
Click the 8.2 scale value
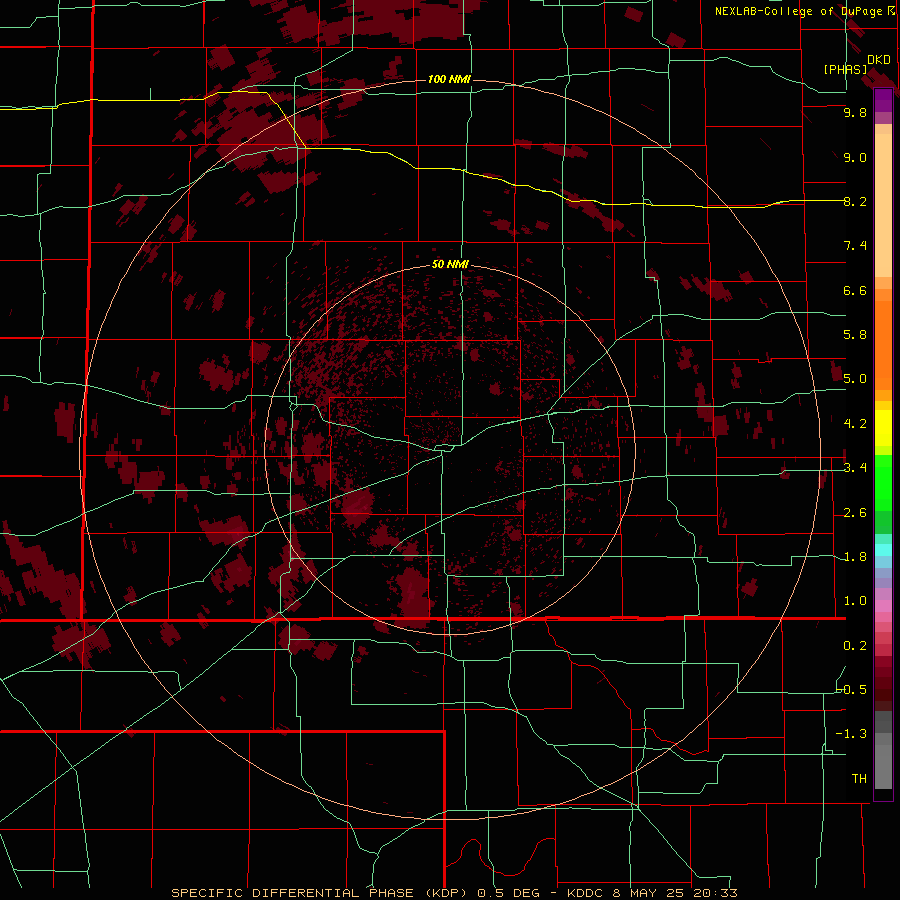tap(855, 201)
